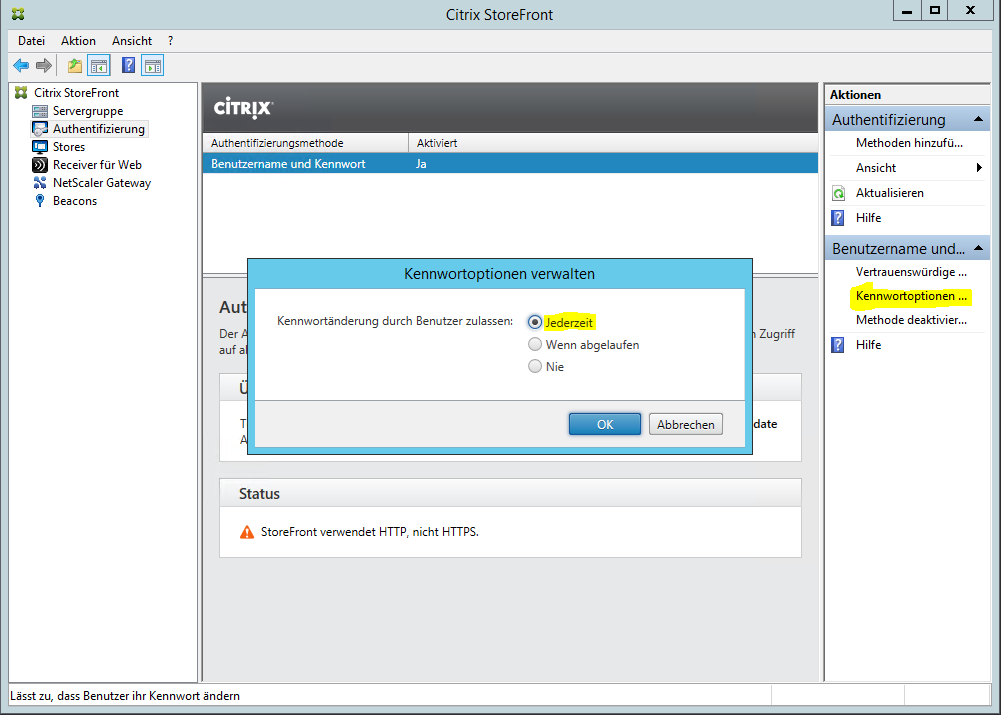Click the Back arrow toolbar icon
This screenshot has height=715, width=1001.
point(21,65)
